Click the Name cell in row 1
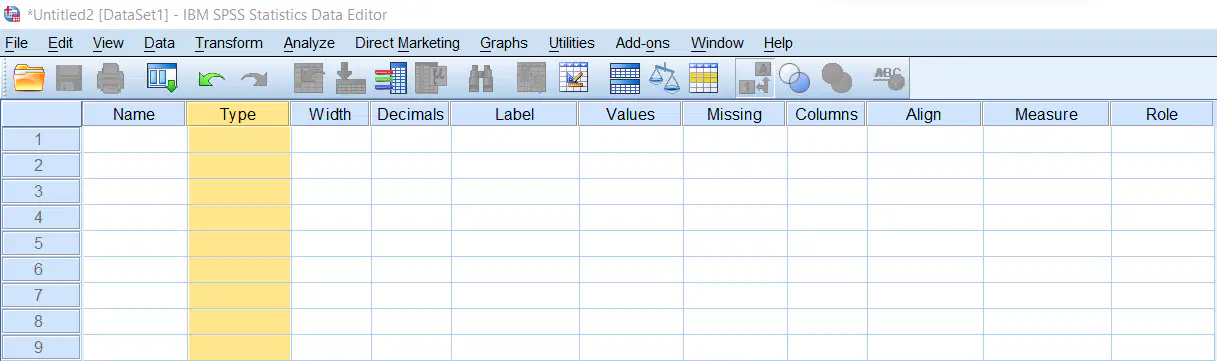Screen dimensions: 1217x361 click(x=134, y=139)
